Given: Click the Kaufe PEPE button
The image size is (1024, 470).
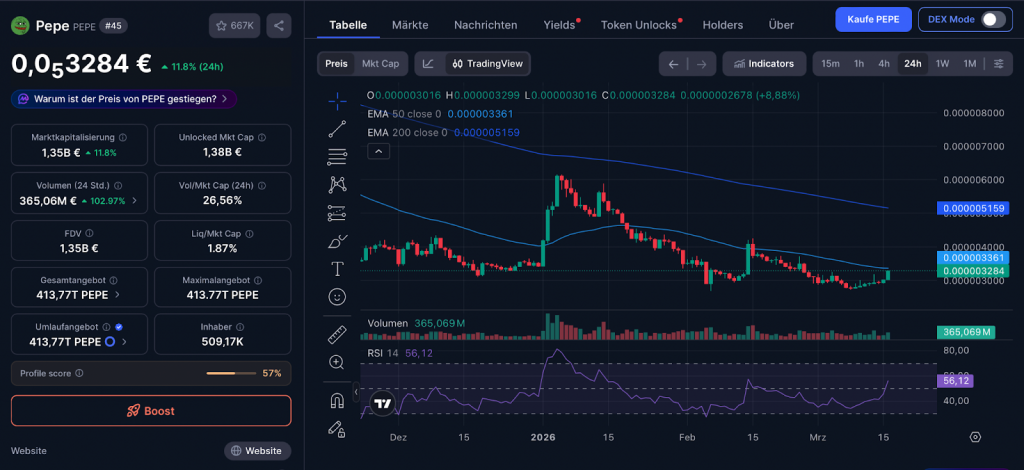Looking at the screenshot, I should [x=872, y=19].
